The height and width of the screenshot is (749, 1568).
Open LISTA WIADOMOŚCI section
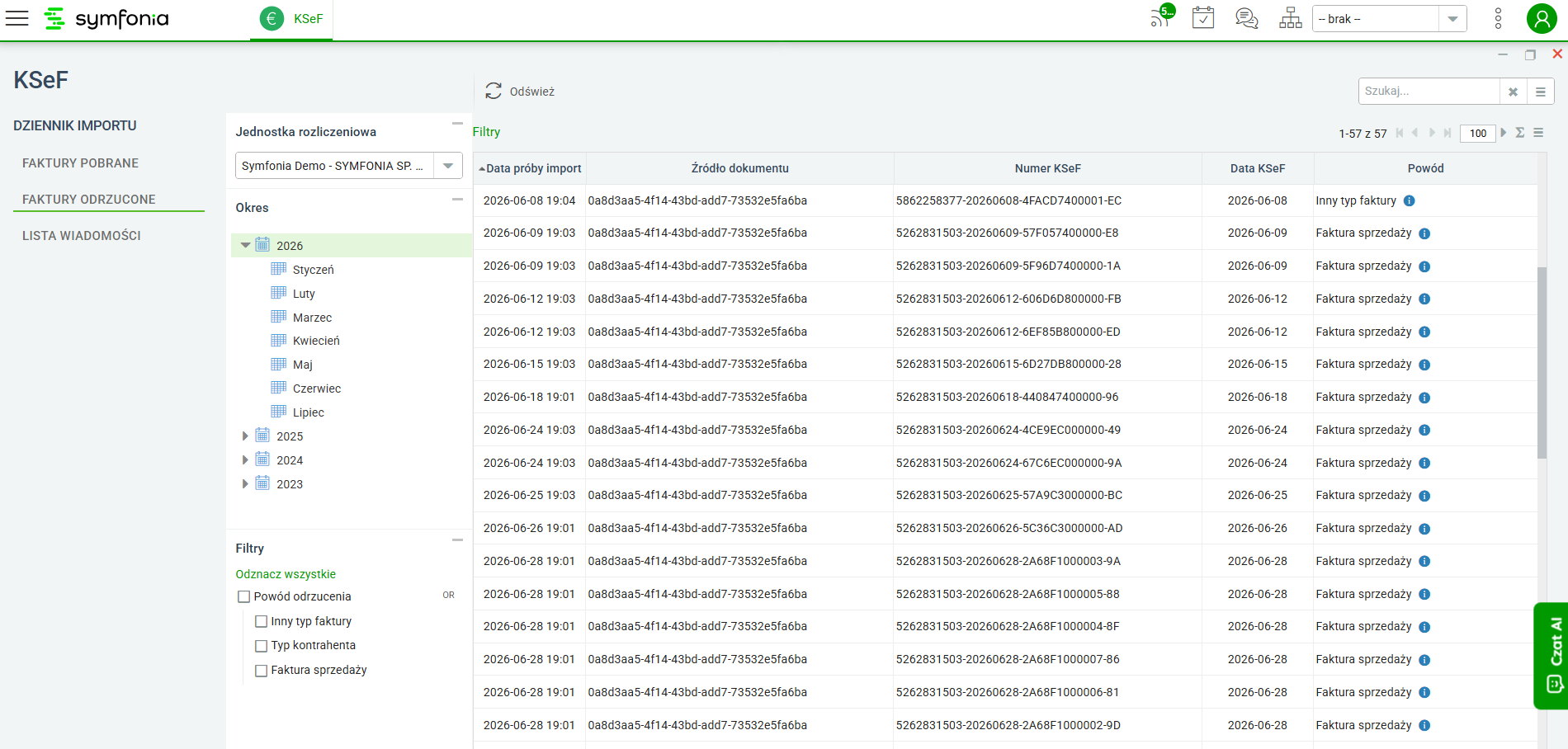[82, 236]
